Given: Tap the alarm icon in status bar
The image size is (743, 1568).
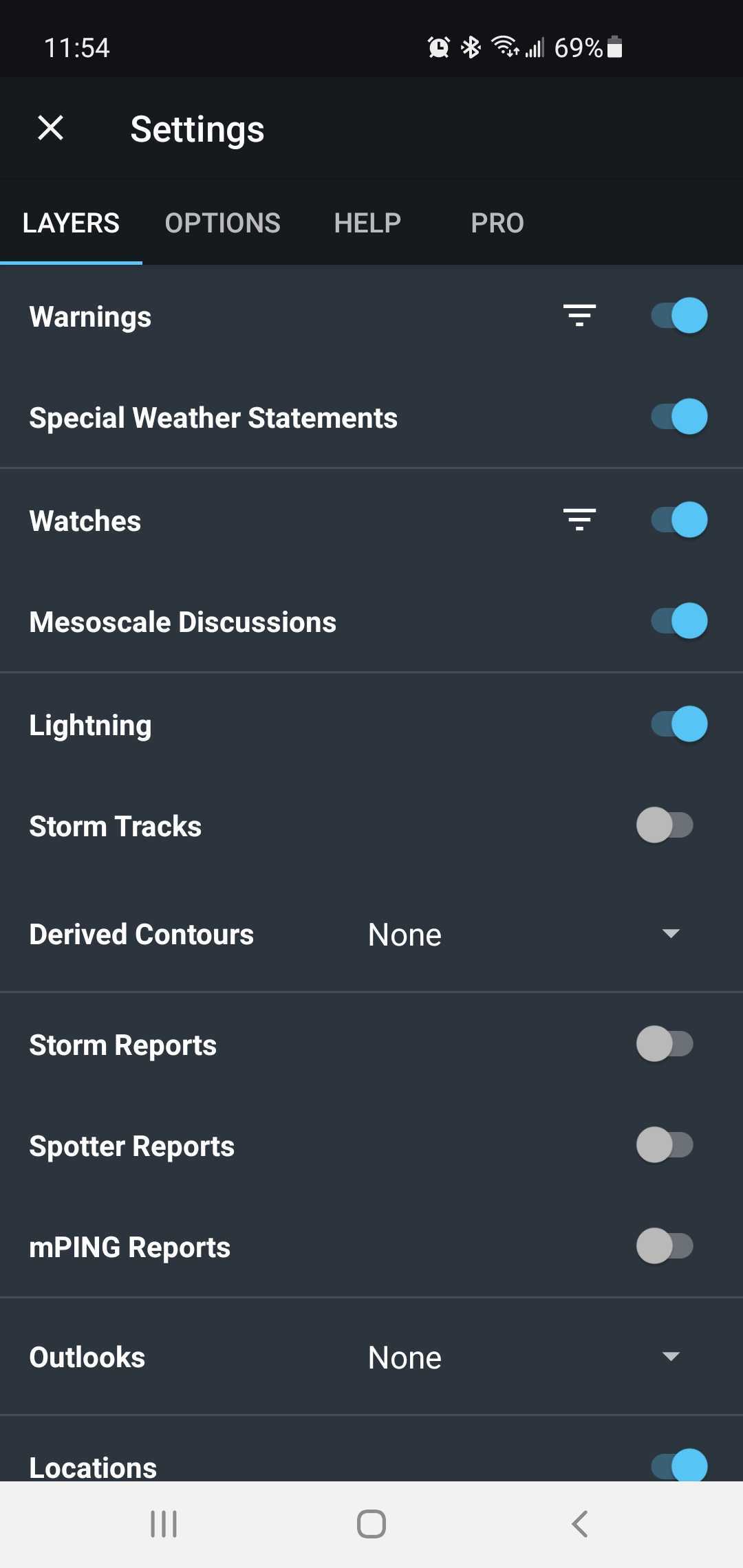Looking at the screenshot, I should click(x=438, y=47).
